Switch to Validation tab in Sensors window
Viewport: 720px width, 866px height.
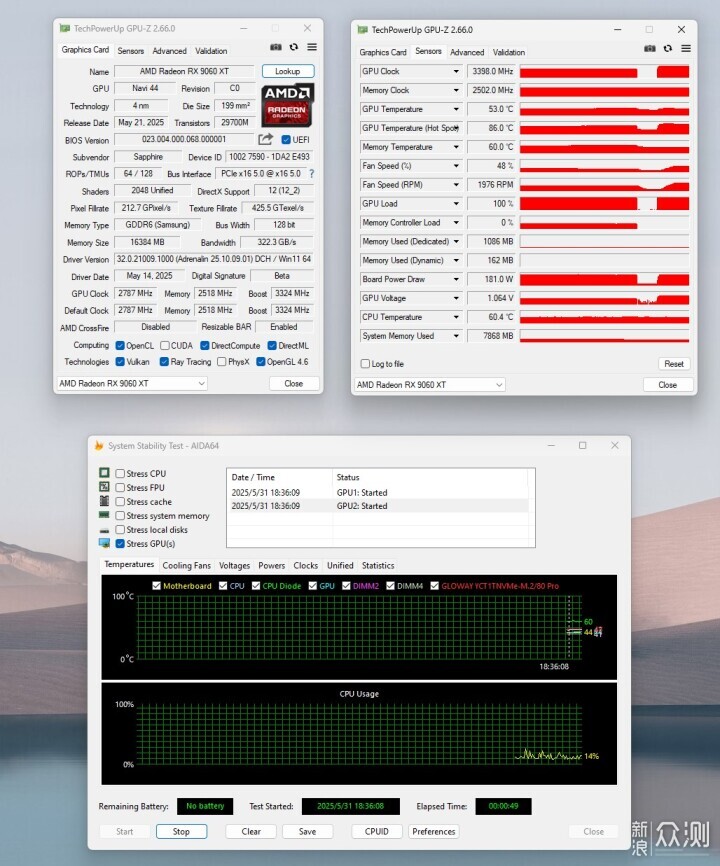tap(509, 52)
